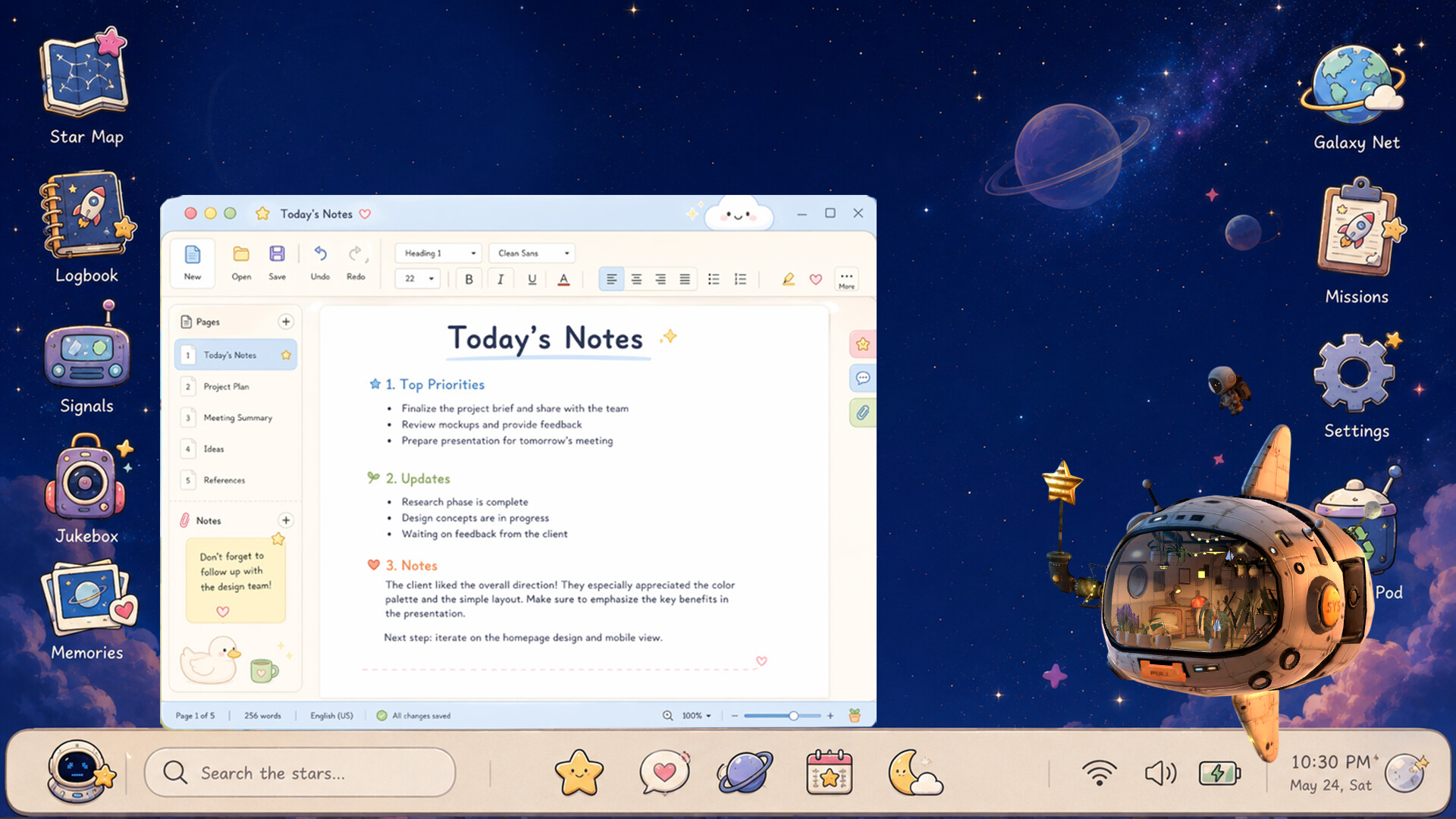Open the font size 22 dropdown
Viewport: 1456px width, 819px height.
[x=418, y=279]
